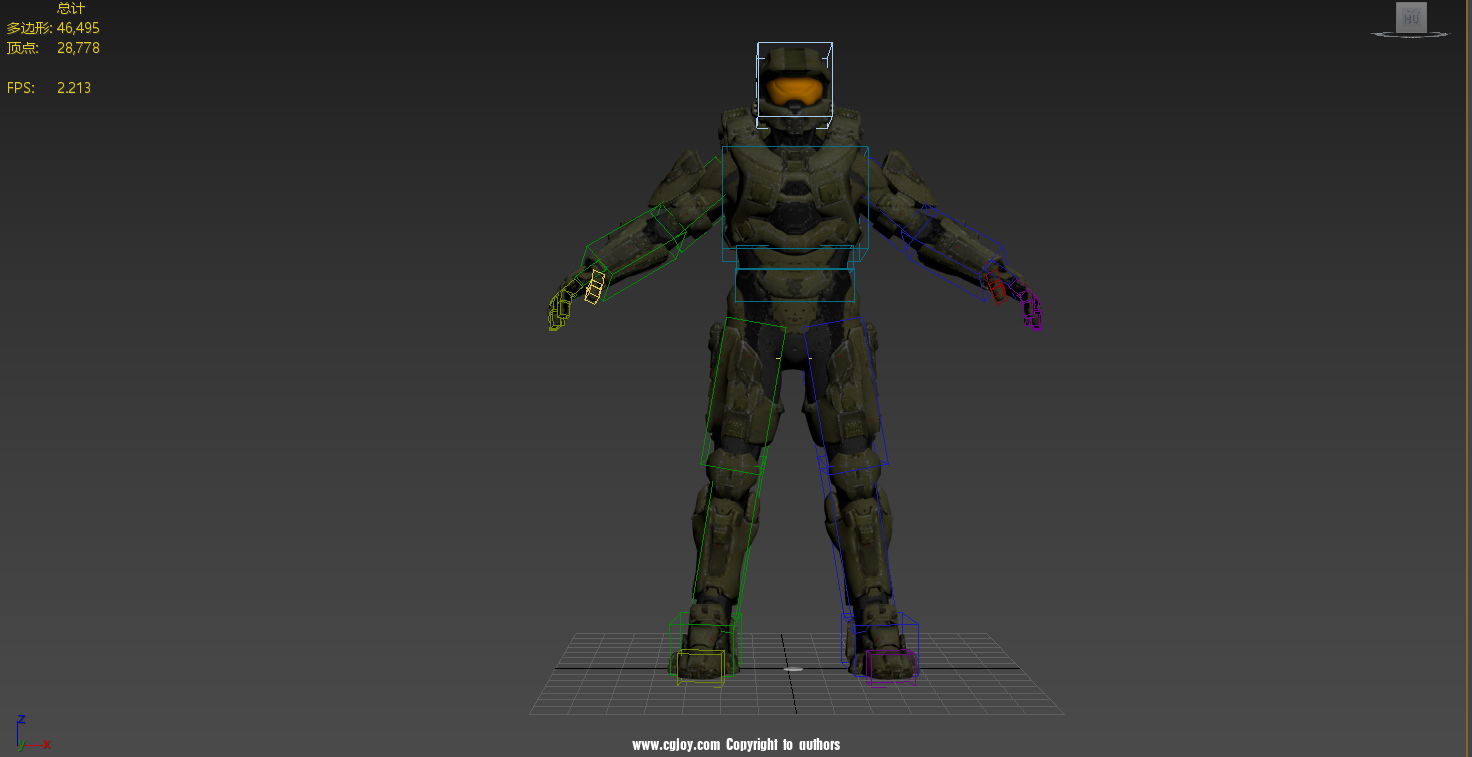This screenshot has width=1472, height=757.
Task: Select the cyan chest bone box
Action: [795, 197]
